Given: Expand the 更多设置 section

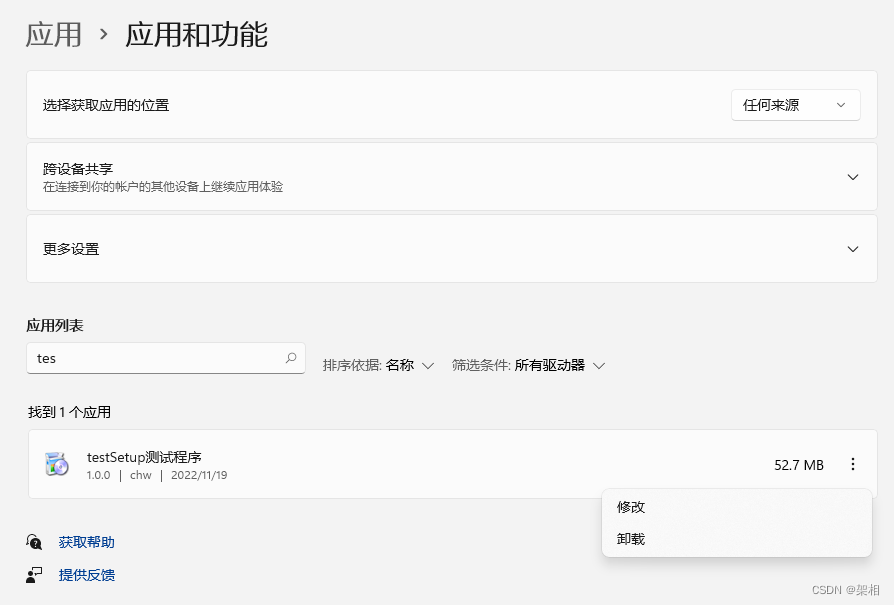Looking at the screenshot, I should (x=852, y=249).
